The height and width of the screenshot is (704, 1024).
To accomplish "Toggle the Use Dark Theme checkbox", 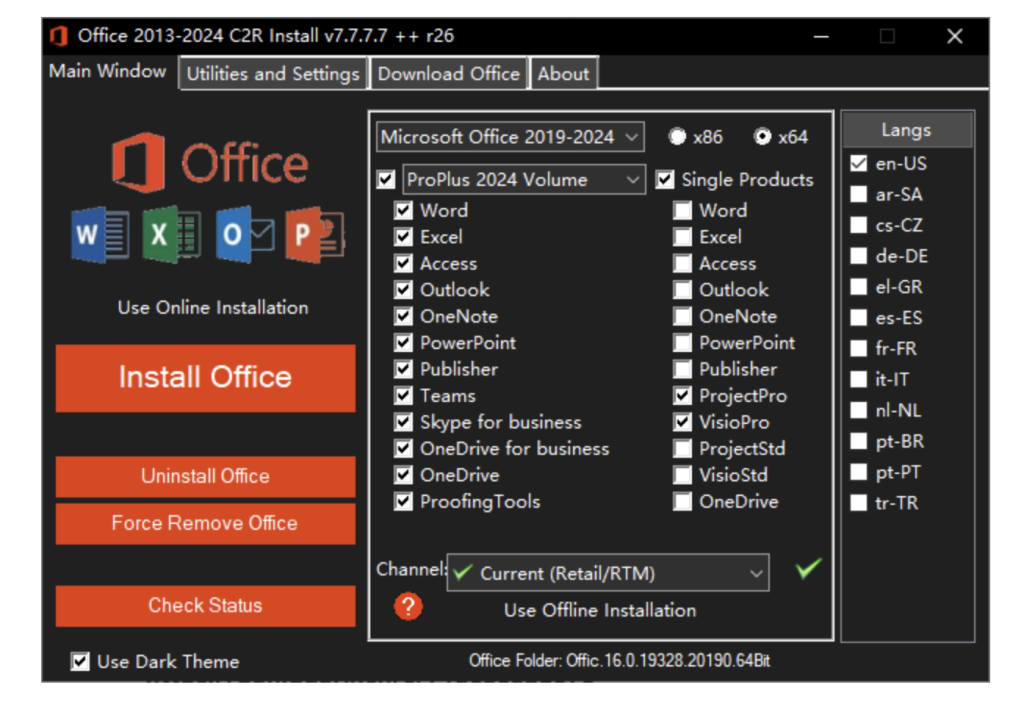I will click(x=80, y=661).
